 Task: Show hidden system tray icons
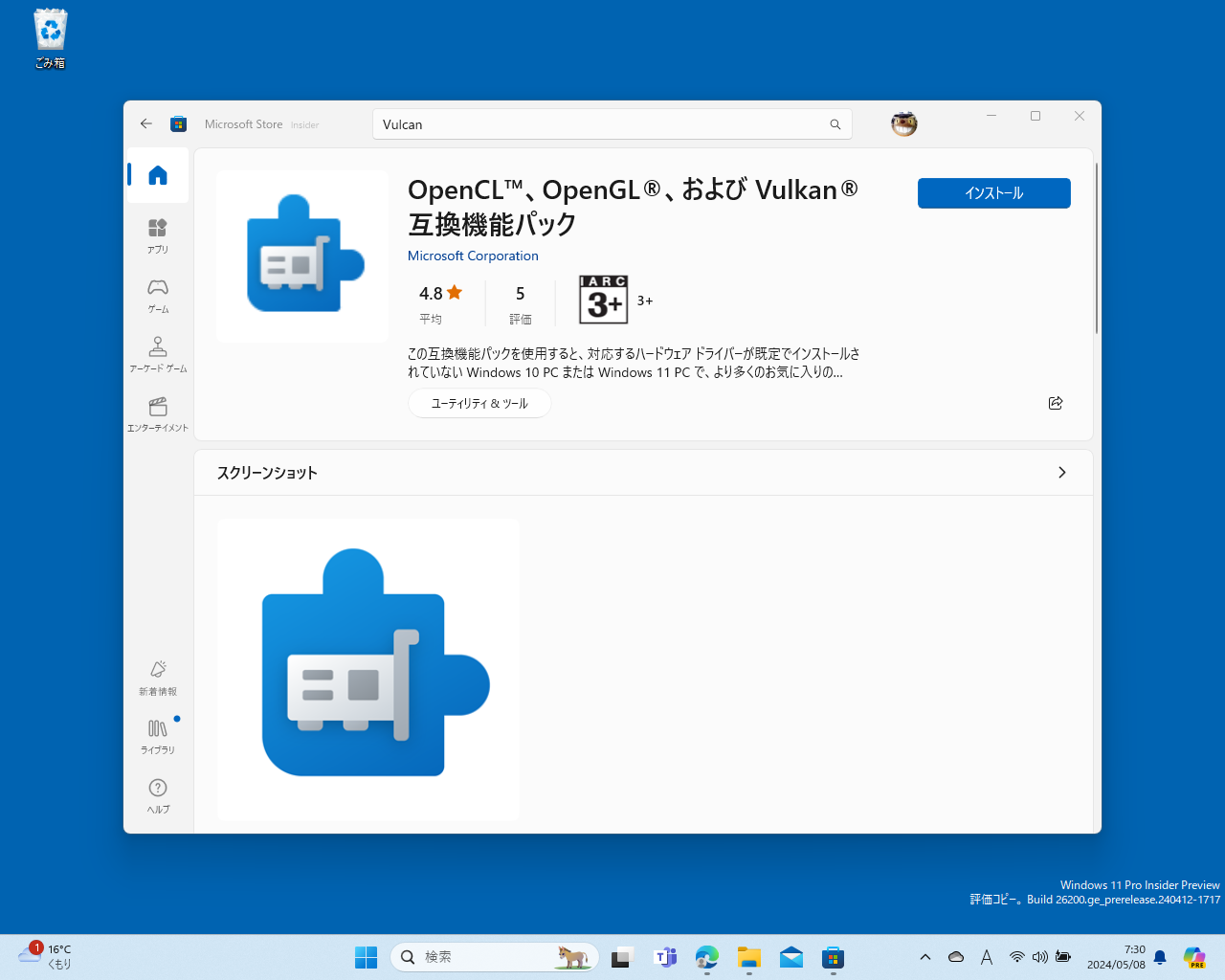pos(925,957)
